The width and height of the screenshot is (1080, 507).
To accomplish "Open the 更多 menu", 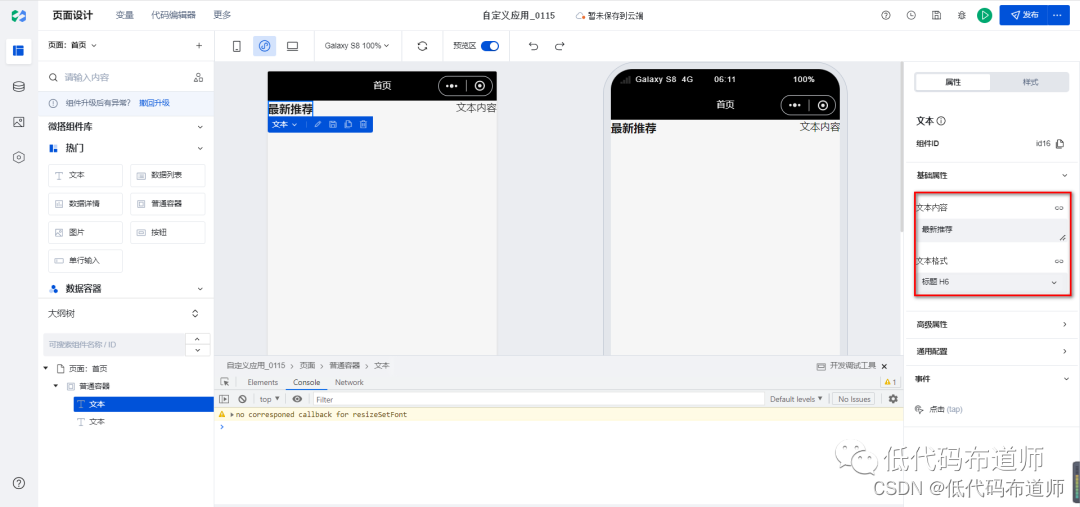I will coord(222,14).
